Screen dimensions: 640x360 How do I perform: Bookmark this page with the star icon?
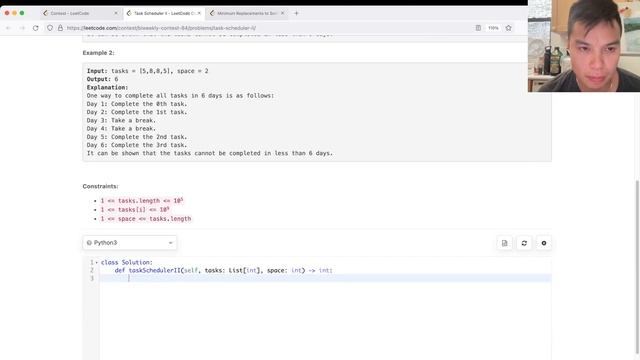point(508,28)
